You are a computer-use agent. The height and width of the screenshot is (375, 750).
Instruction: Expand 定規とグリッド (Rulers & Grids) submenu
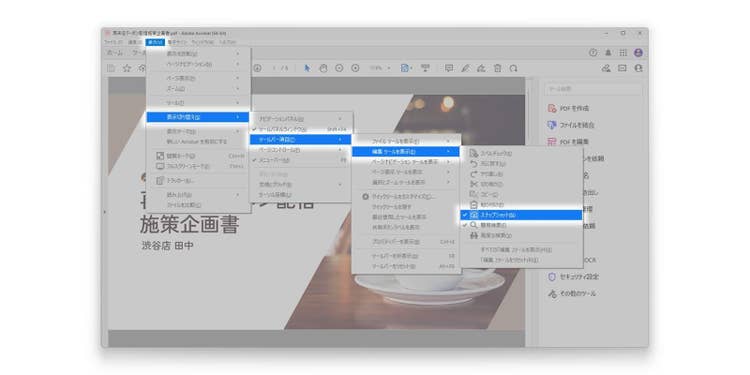pyautogui.click(x=301, y=184)
